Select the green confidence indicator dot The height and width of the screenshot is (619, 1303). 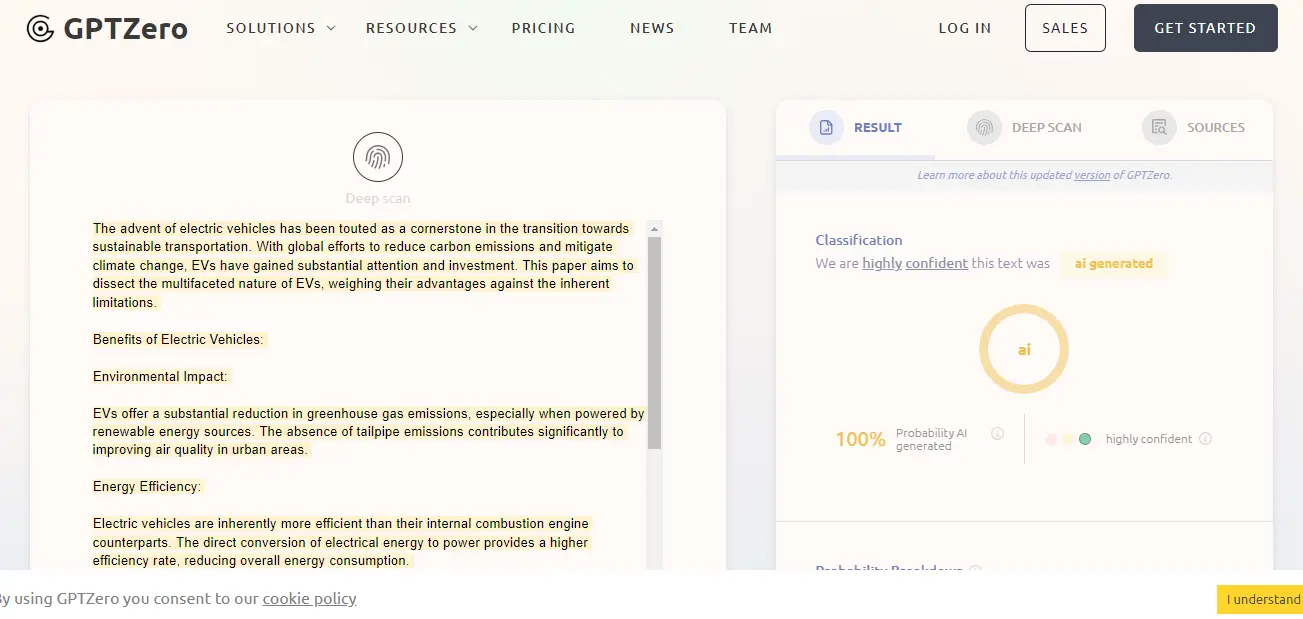click(x=1084, y=438)
